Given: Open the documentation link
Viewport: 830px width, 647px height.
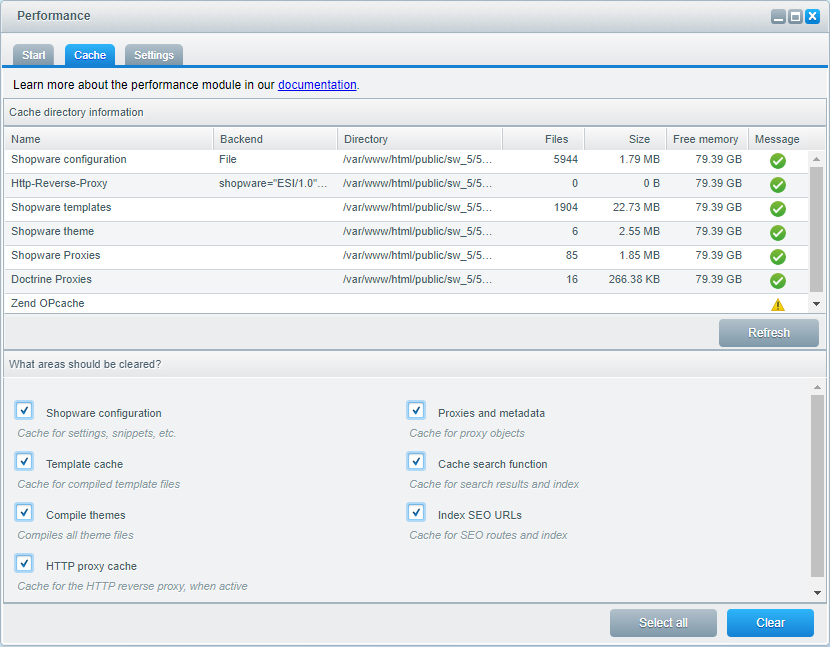Looking at the screenshot, I should coord(317,85).
